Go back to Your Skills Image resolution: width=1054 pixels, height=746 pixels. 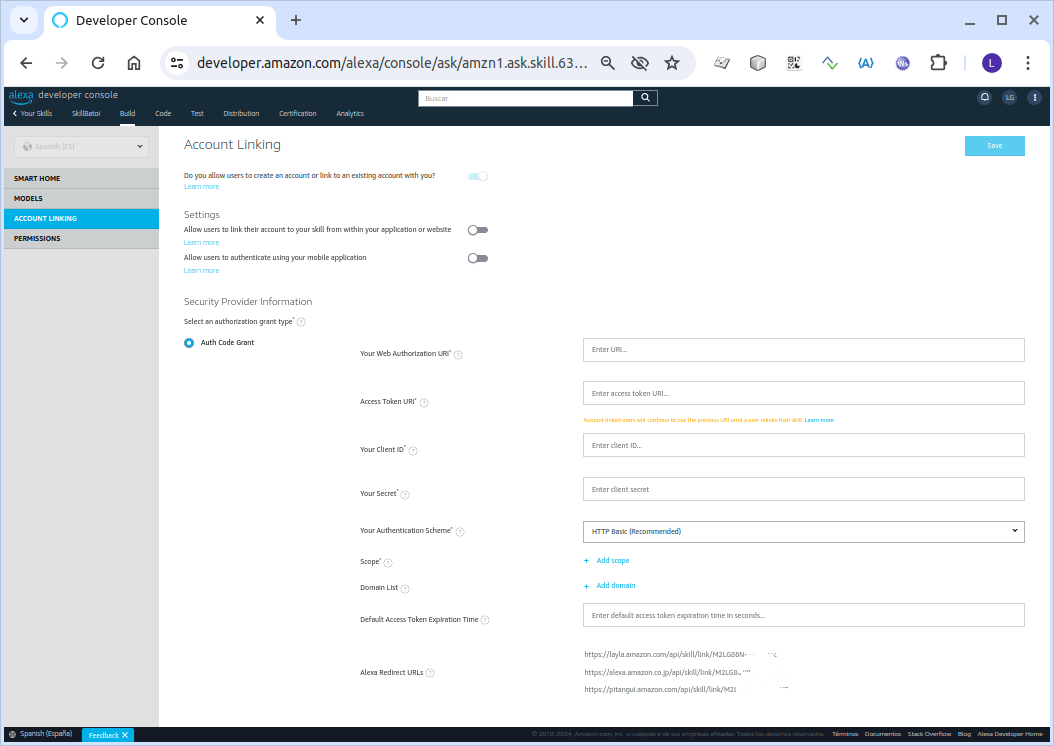pos(32,114)
